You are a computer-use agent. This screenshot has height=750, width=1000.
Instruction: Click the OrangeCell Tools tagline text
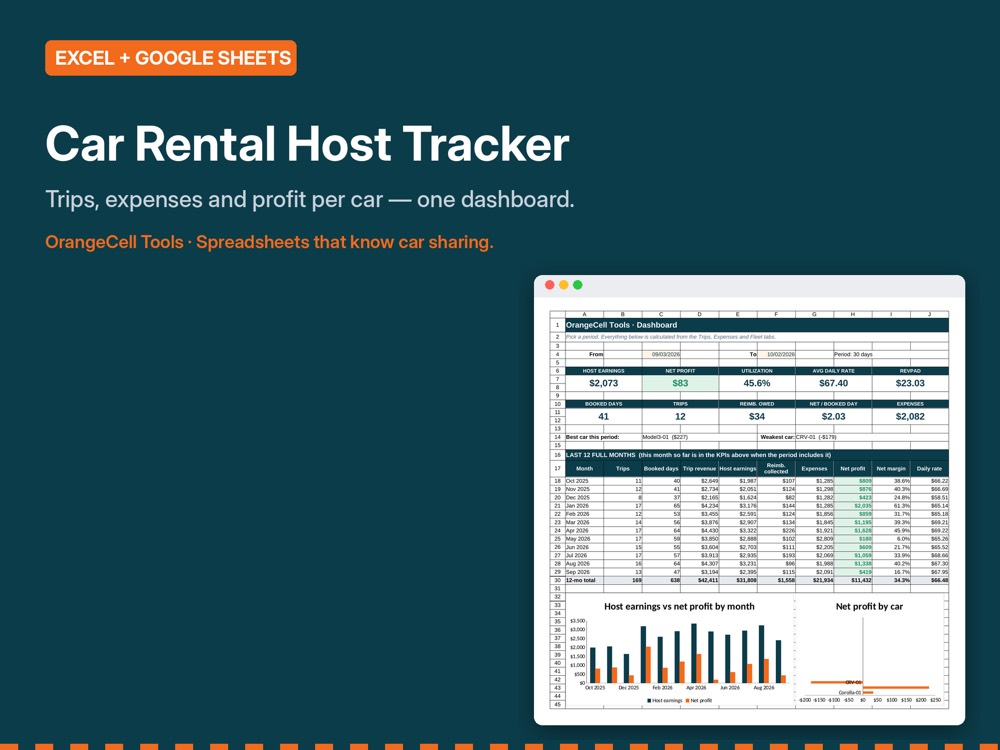(269, 242)
